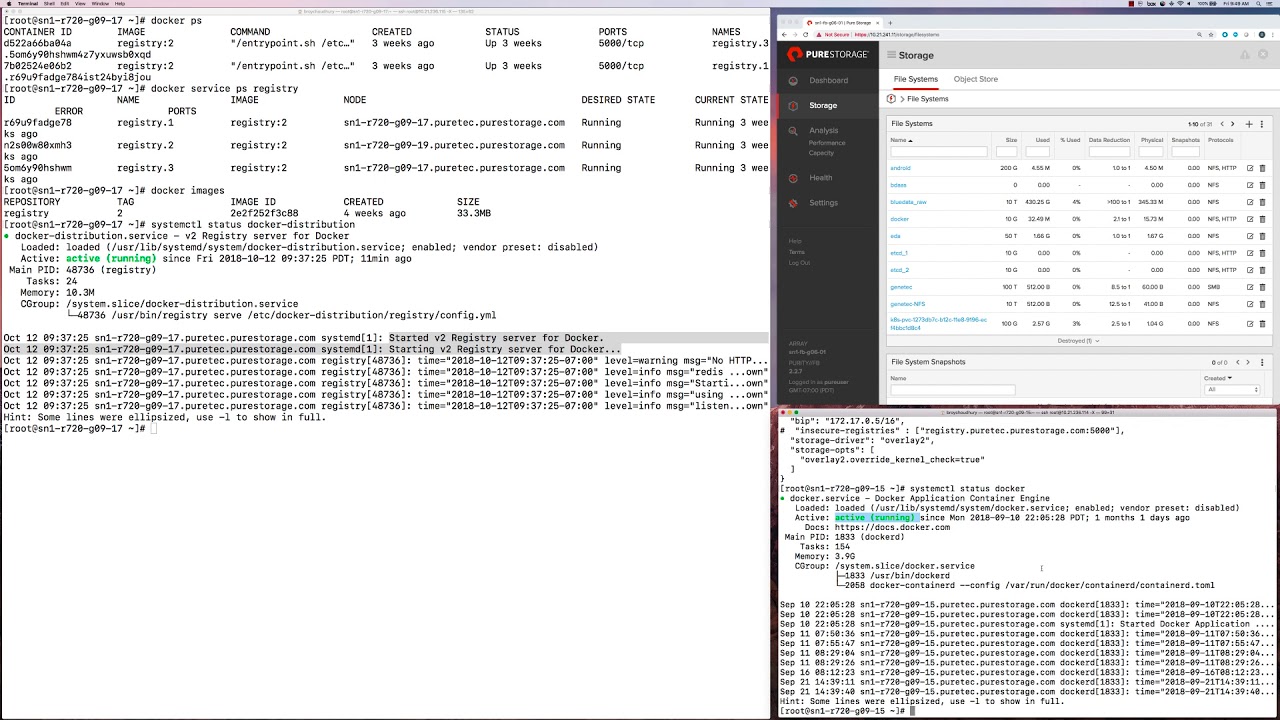Open the Apple menu
This screenshot has width=1280, height=720.
tap(7, 4)
